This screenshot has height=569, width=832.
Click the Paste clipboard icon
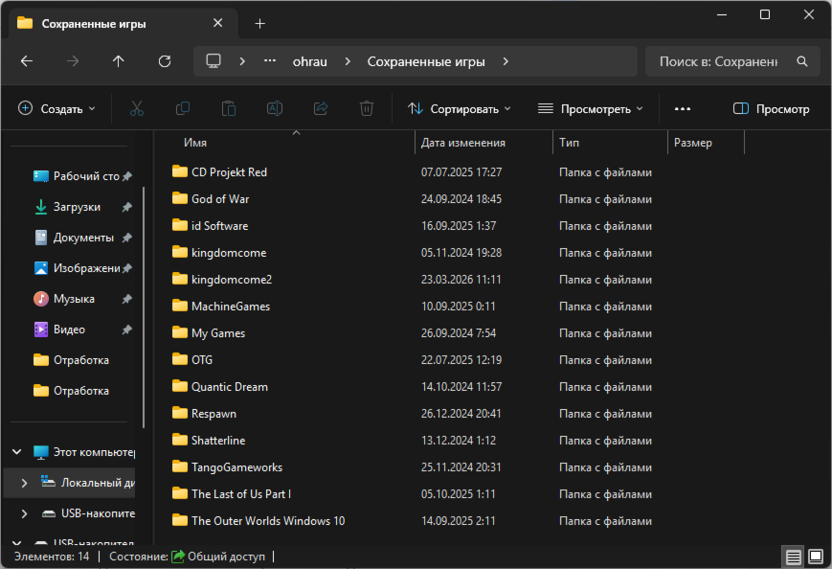[229, 109]
